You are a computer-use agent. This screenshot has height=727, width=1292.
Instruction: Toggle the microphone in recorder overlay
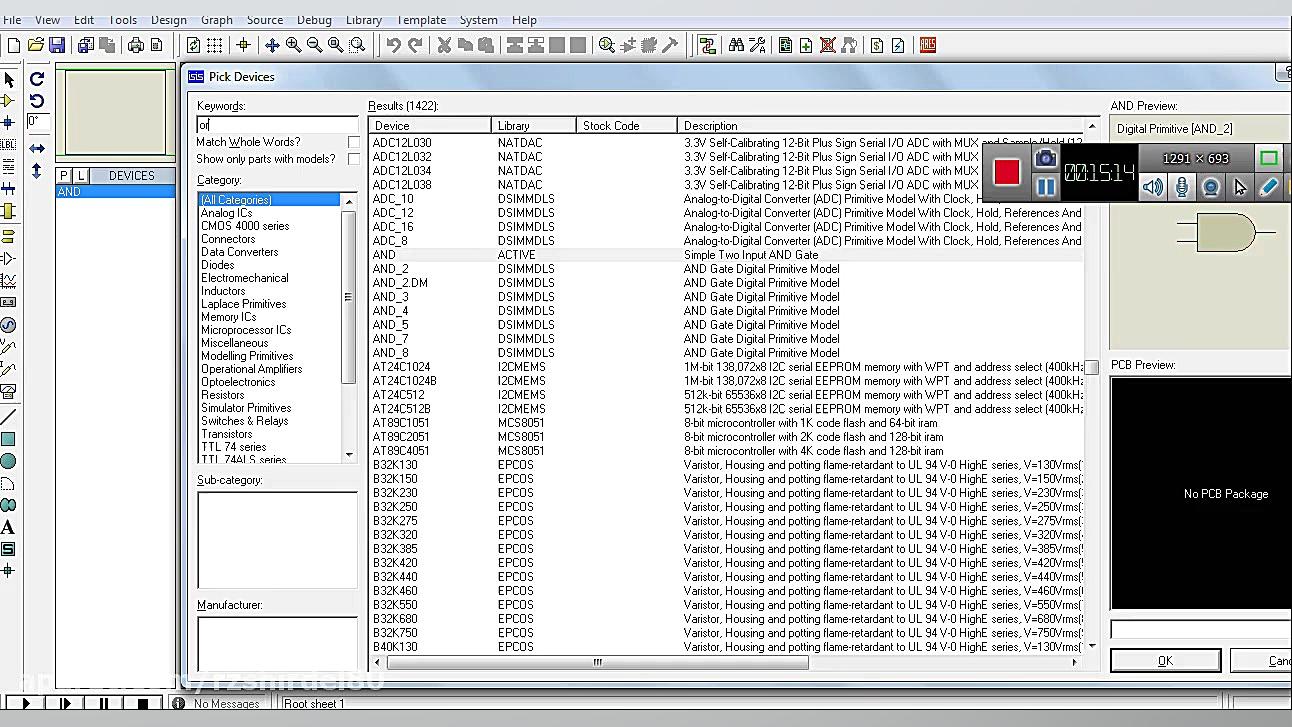click(1181, 187)
